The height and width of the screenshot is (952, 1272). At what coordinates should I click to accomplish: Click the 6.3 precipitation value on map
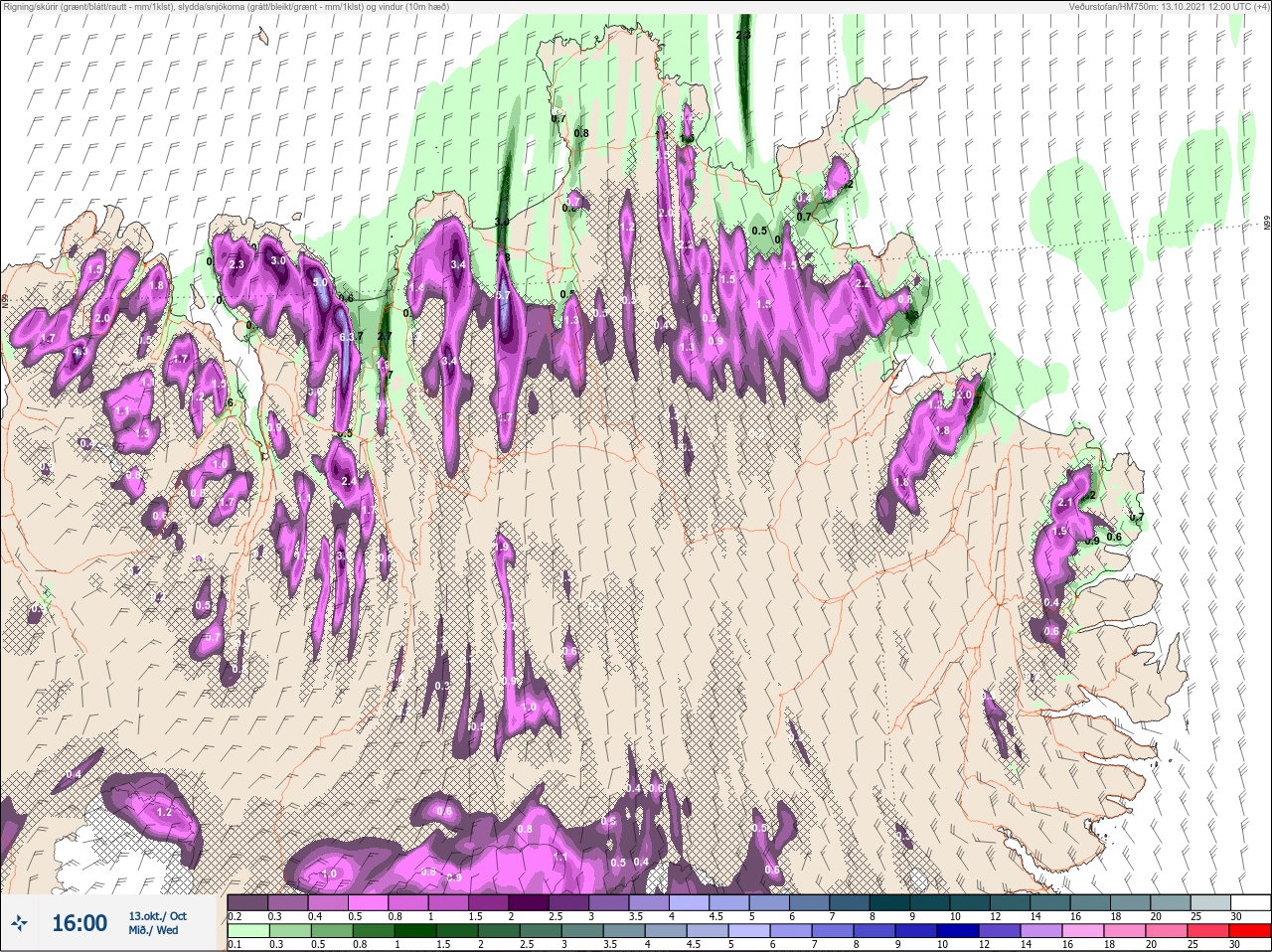pos(347,338)
